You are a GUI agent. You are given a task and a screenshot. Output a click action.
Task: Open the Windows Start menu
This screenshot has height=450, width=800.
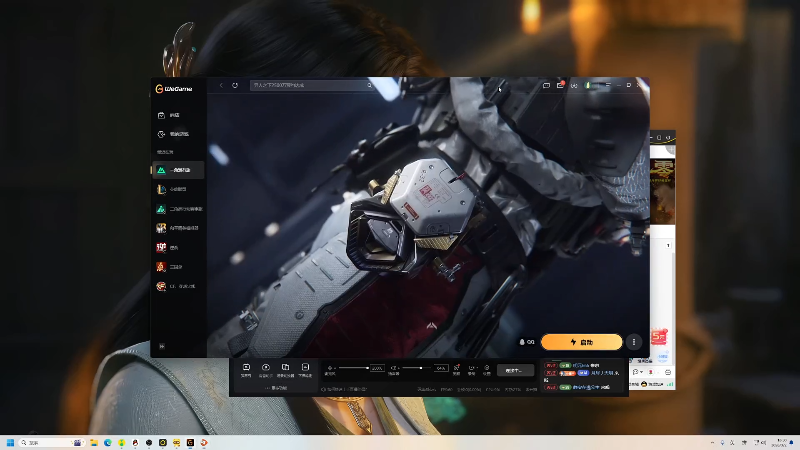tap(10, 442)
